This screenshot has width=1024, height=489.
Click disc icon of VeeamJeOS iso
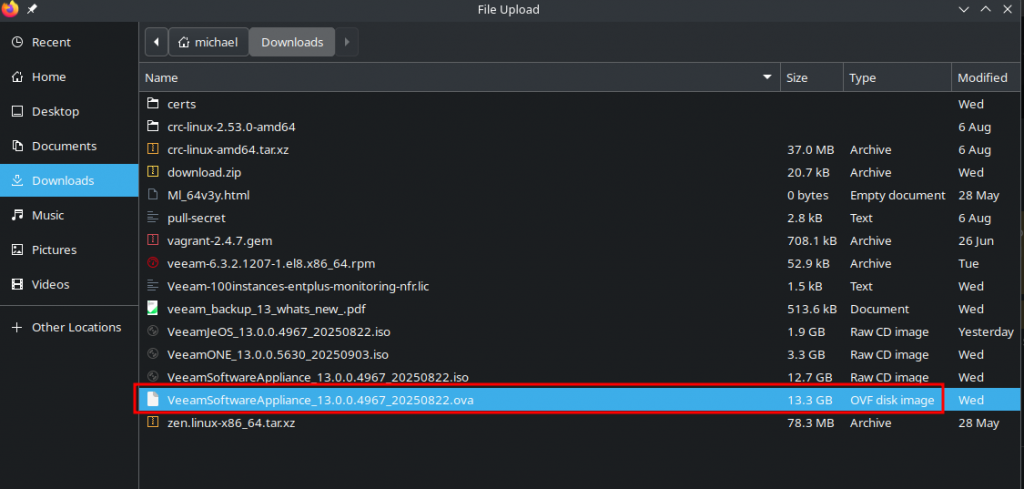(153, 332)
